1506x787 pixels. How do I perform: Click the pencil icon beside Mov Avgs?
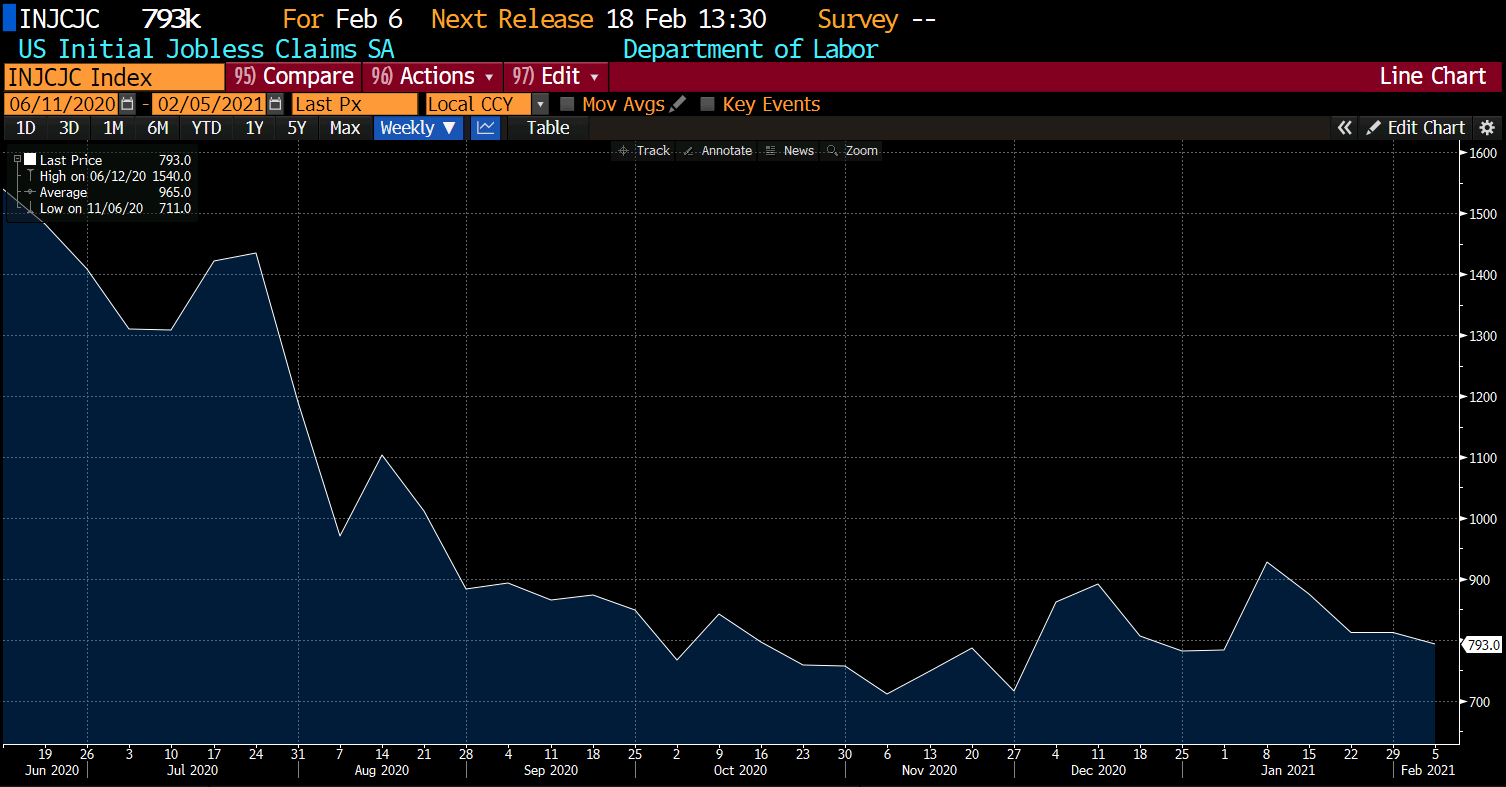click(678, 104)
